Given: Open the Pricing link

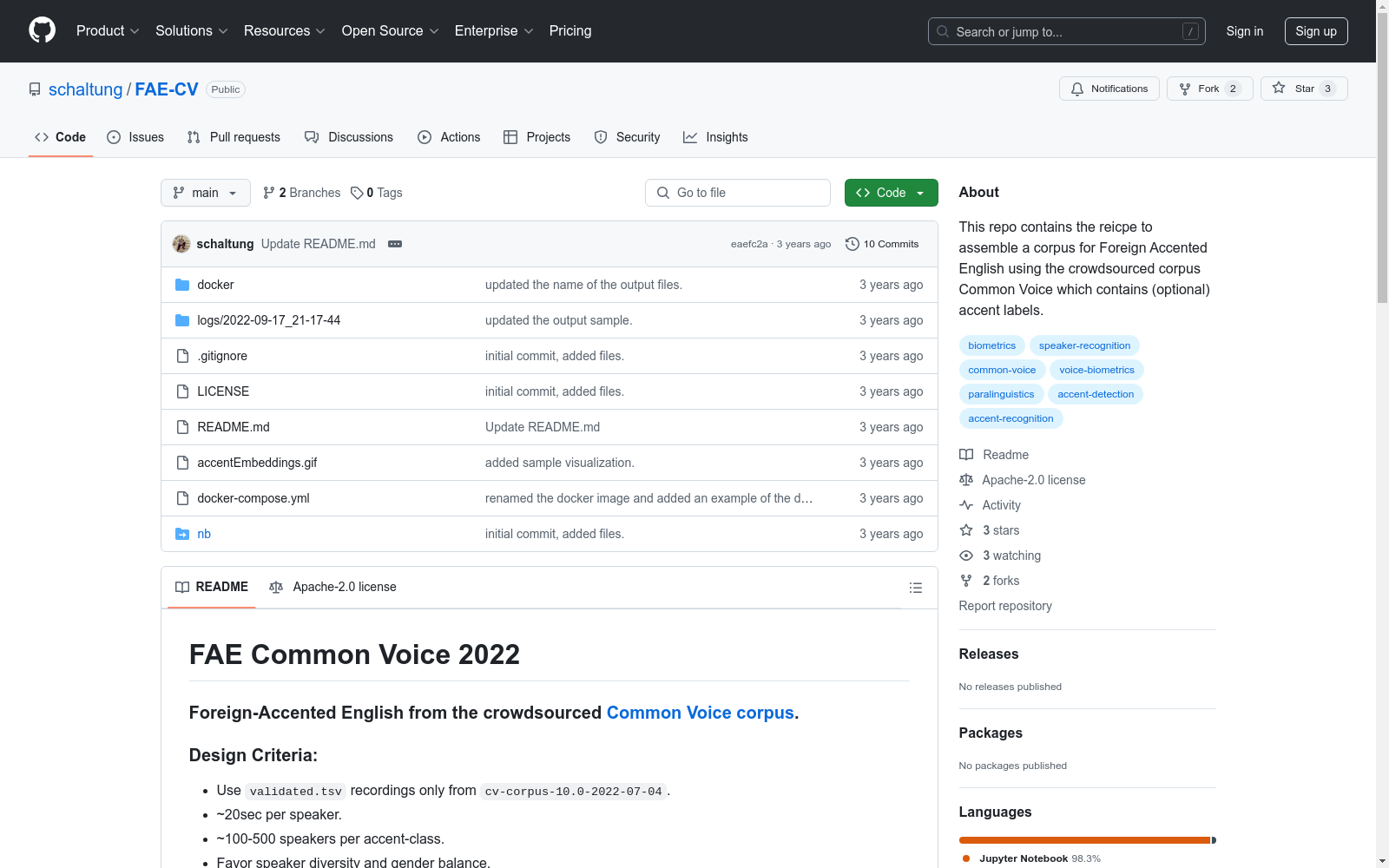Looking at the screenshot, I should pos(570,31).
